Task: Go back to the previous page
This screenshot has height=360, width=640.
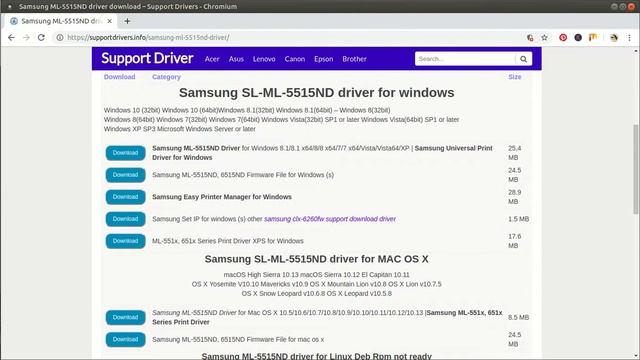Action: (11, 38)
